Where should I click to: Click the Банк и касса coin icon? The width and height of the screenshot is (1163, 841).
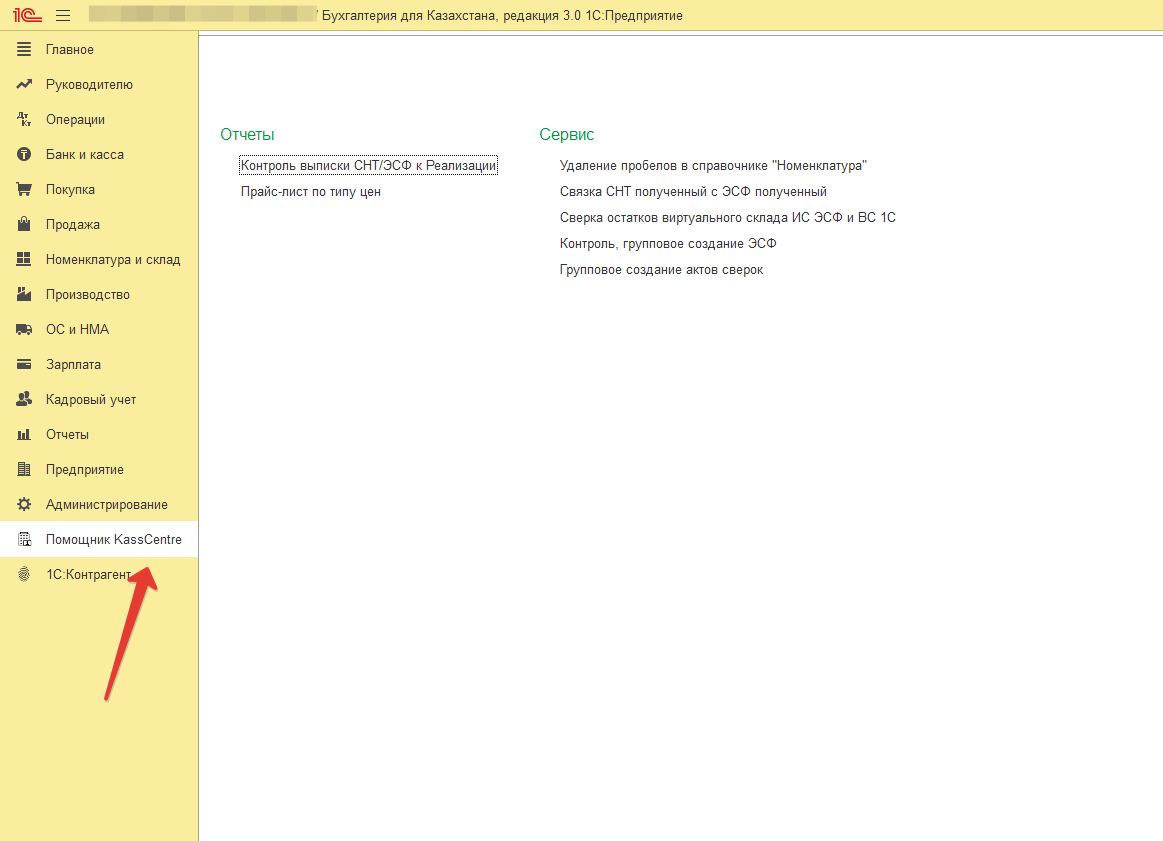pyautogui.click(x=25, y=155)
